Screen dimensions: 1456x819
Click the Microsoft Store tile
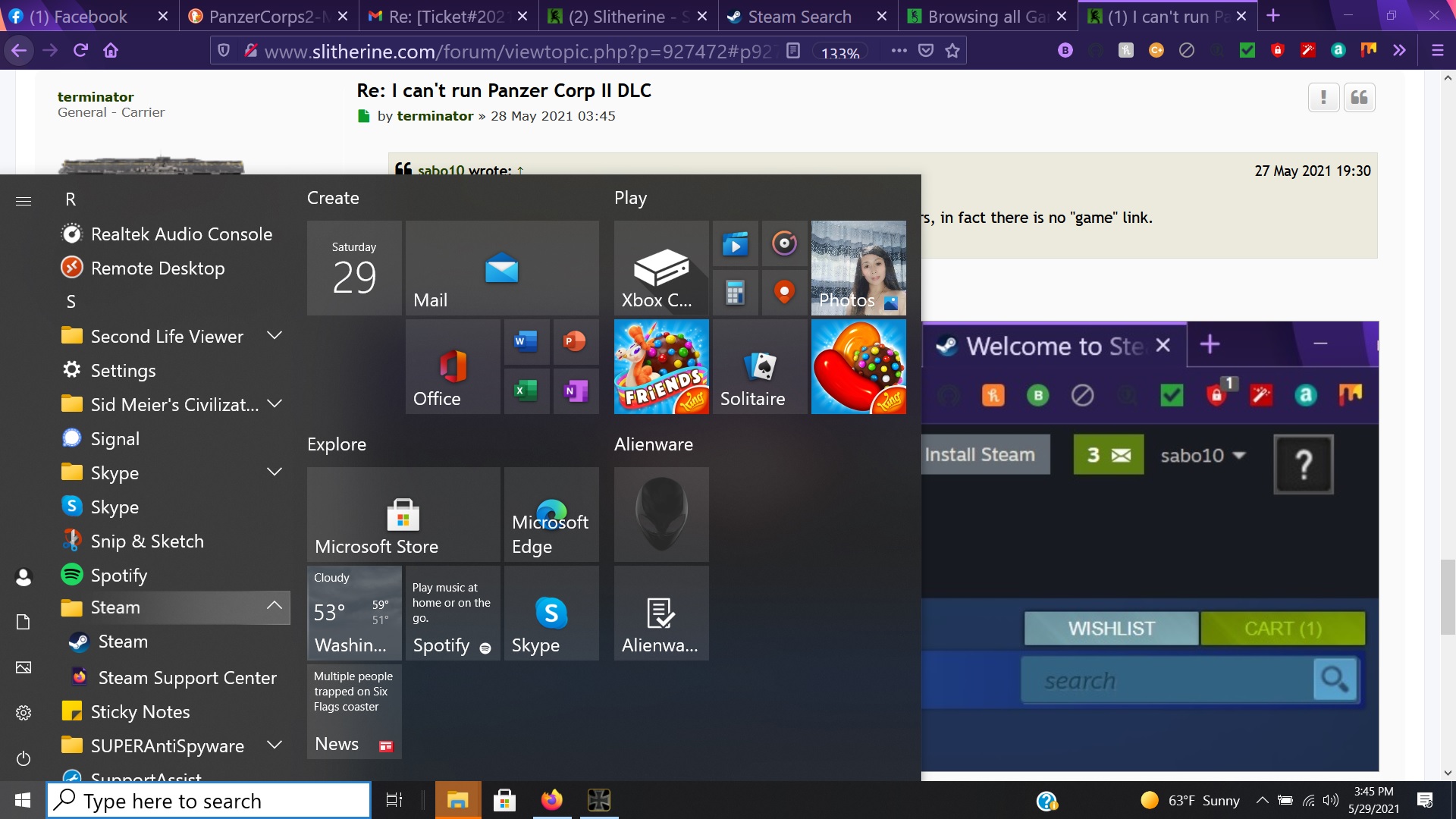403,514
